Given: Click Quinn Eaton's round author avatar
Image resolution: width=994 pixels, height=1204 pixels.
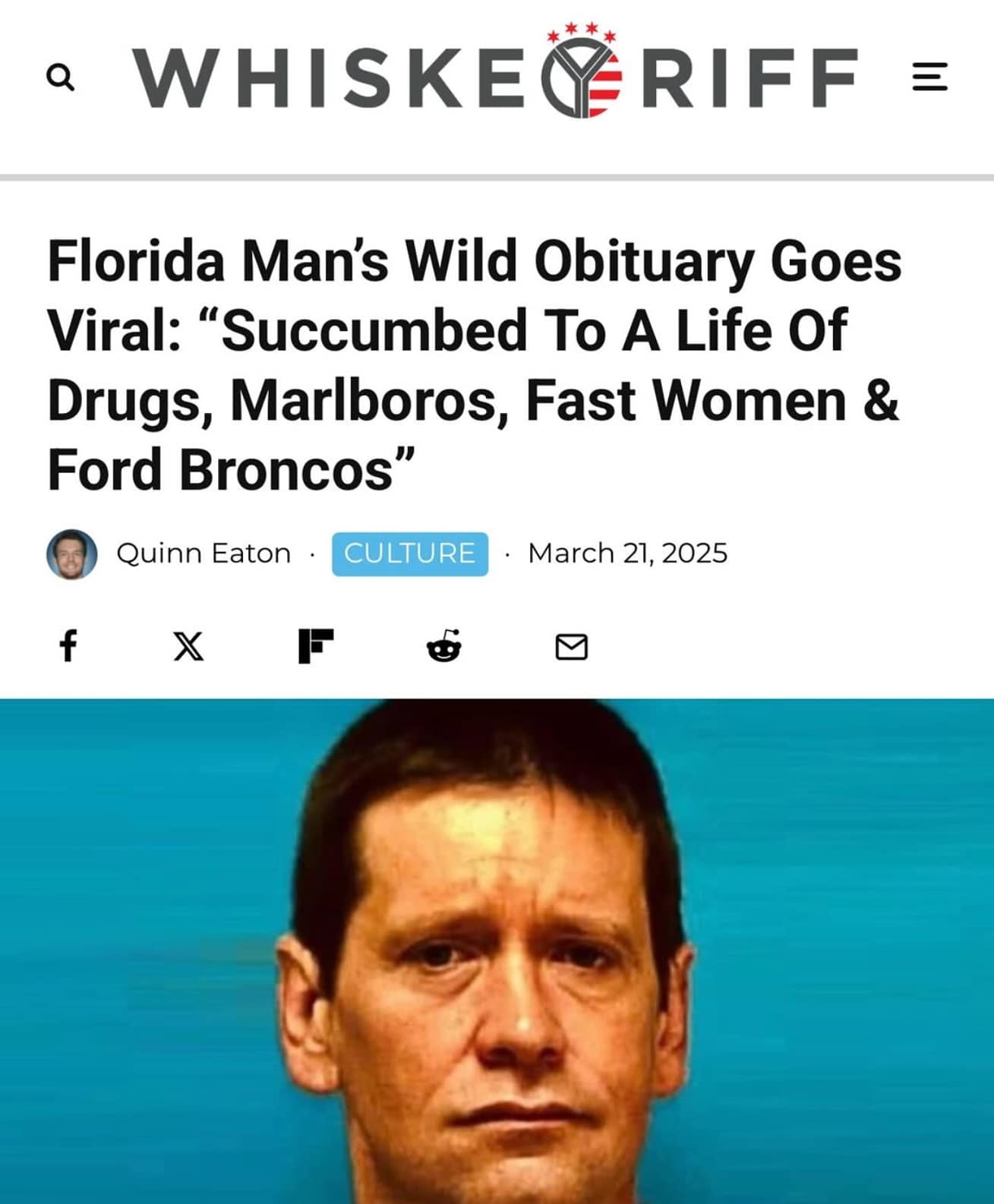Looking at the screenshot, I should point(72,554).
